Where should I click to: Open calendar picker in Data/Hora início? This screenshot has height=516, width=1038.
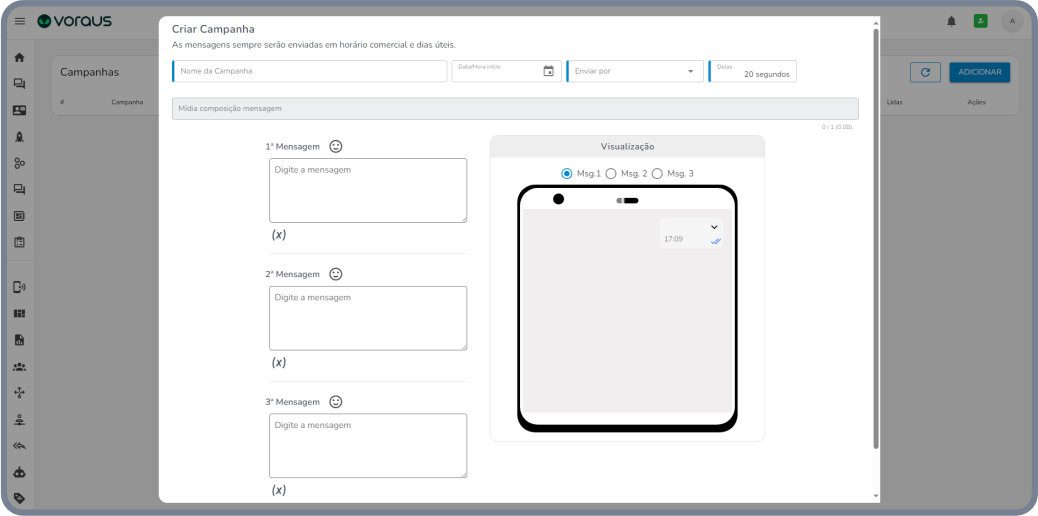pos(548,71)
